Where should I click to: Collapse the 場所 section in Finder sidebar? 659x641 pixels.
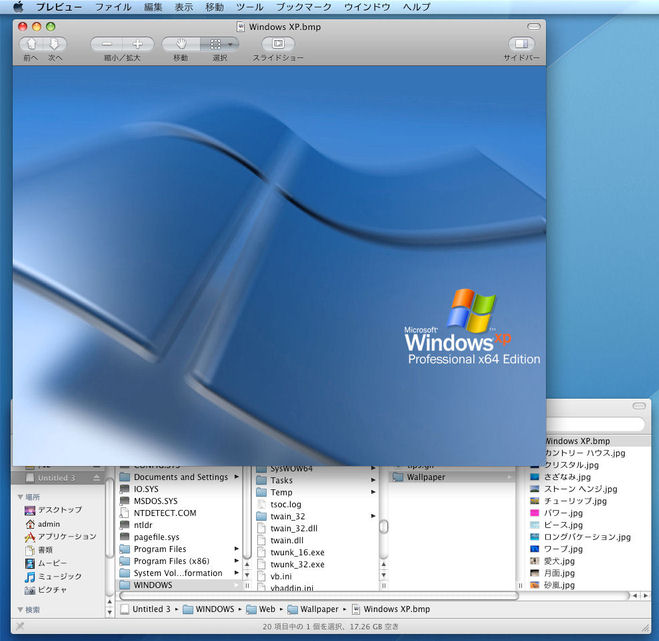[21, 496]
